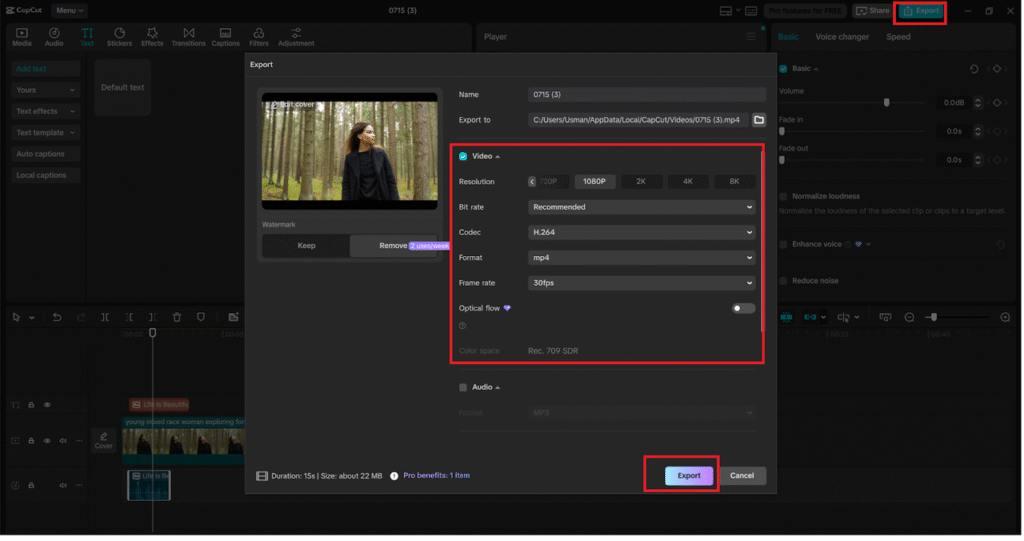Image resolution: width=1024 pixels, height=541 pixels.
Task: Toggle the Basic section checkbox
Action: click(783, 69)
